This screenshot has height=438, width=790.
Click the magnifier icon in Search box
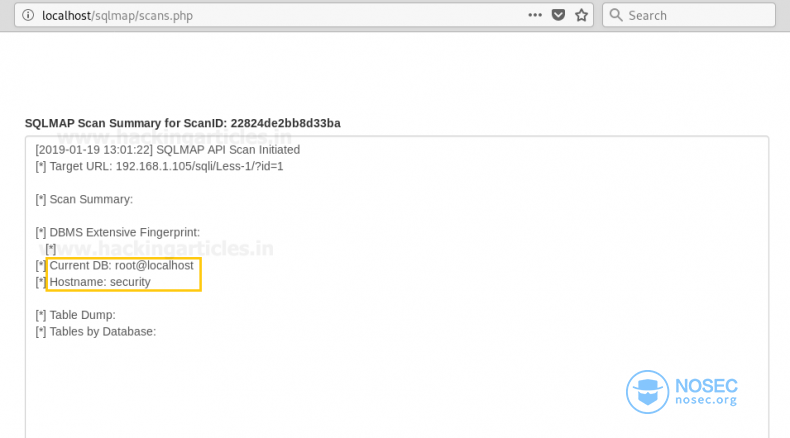click(x=616, y=15)
